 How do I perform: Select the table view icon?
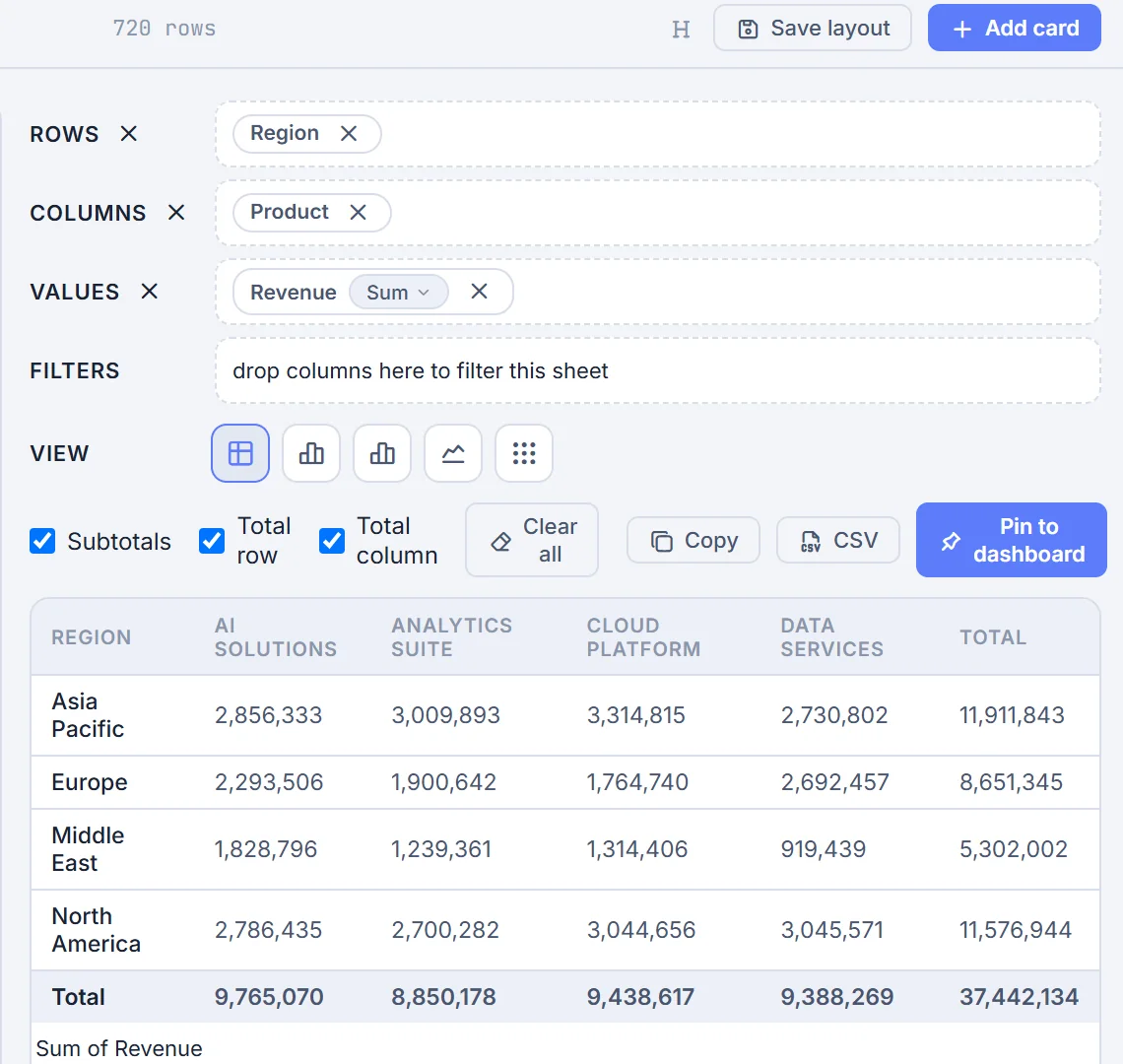coord(240,453)
